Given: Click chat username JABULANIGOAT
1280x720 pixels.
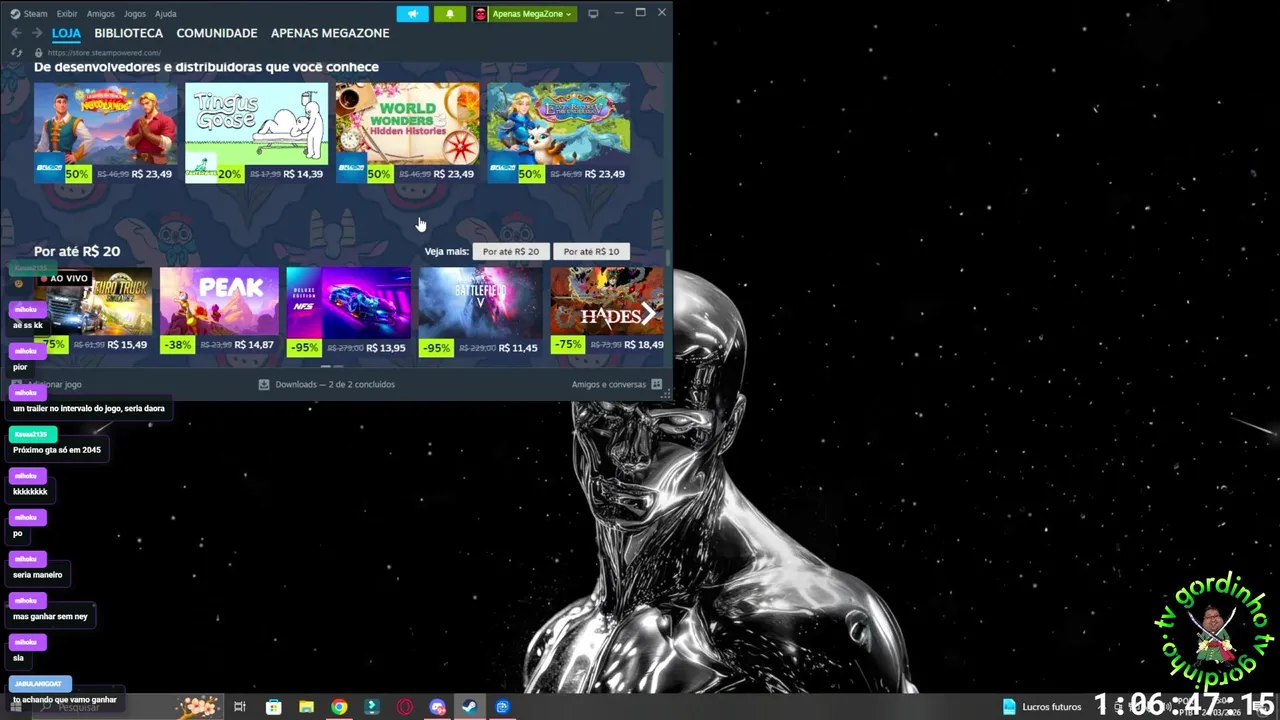Looking at the screenshot, I should point(39,684).
